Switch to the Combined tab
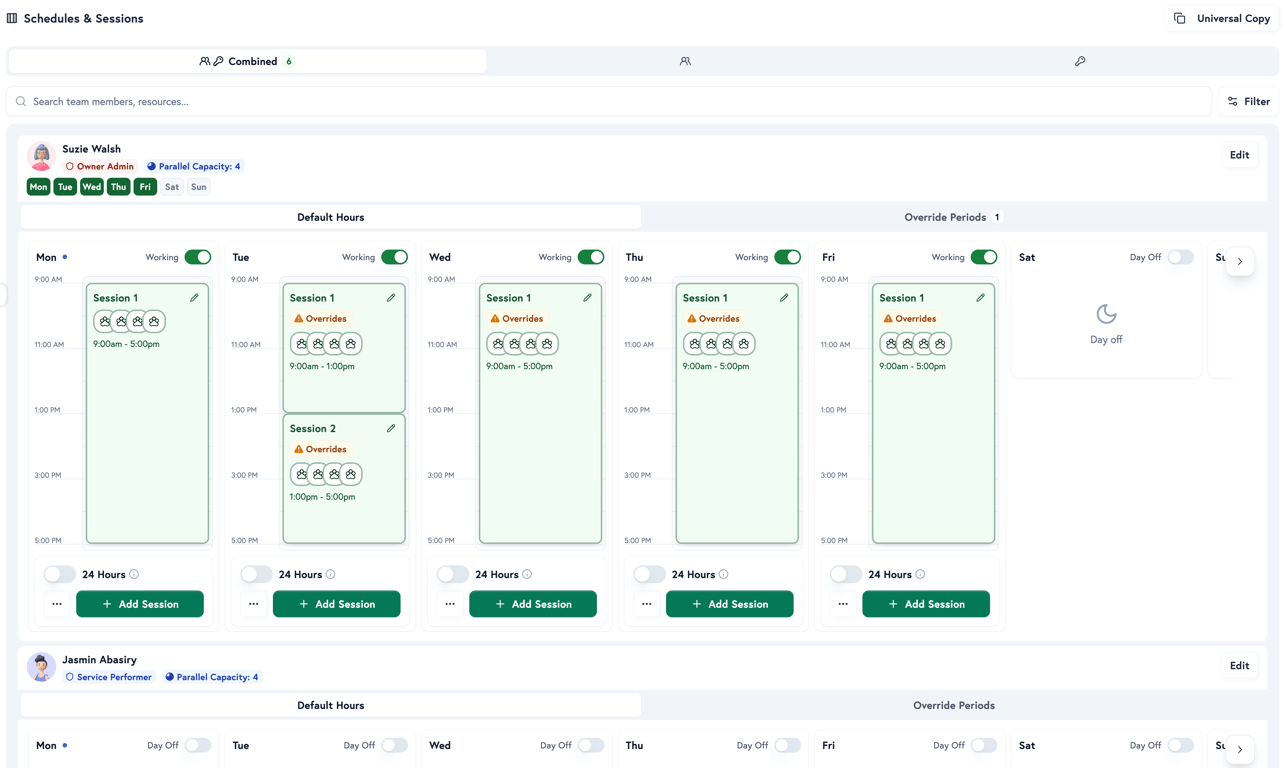 pos(247,61)
